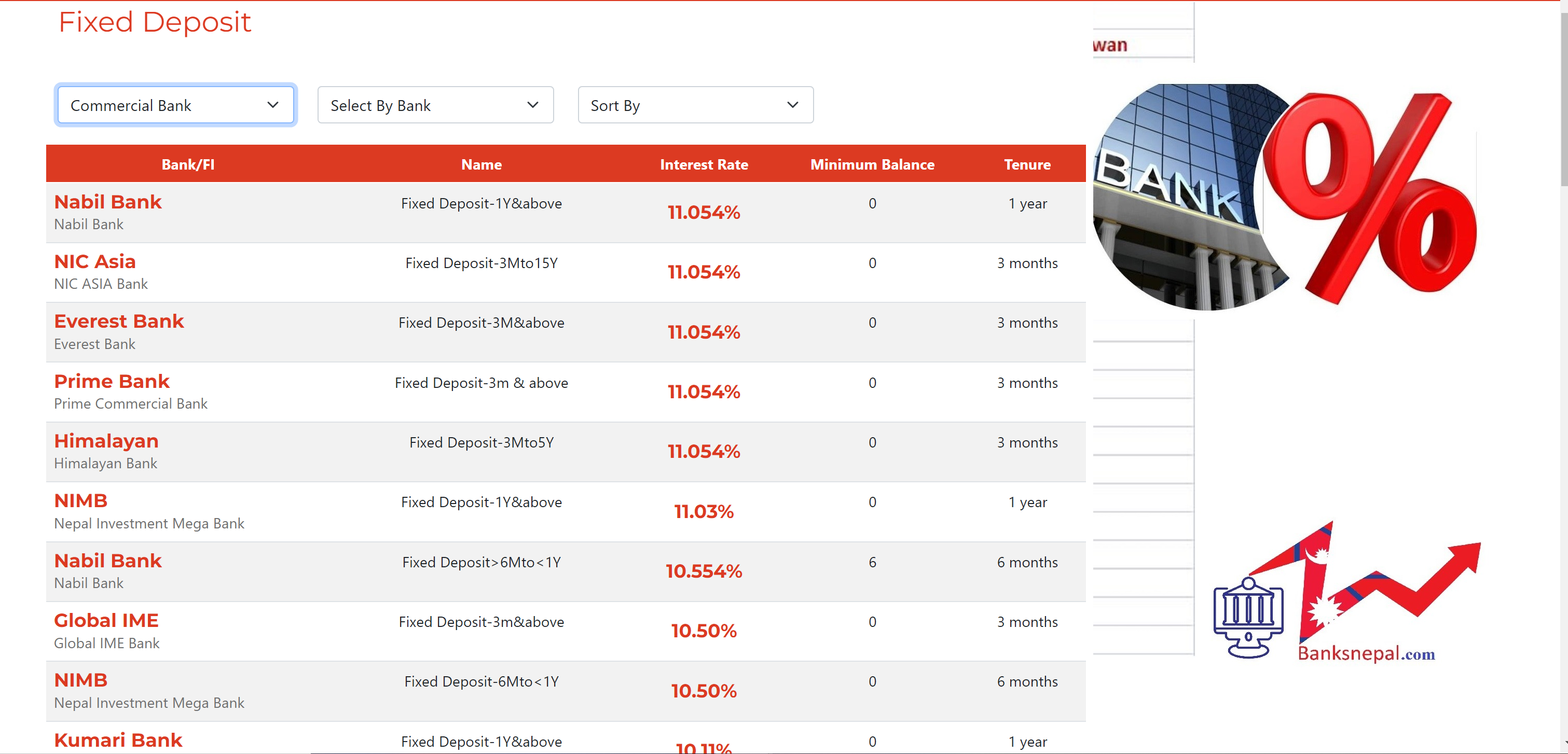Click the Prime Commercial Bank subtitle
This screenshot has height=754, width=1568.
pos(131,403)
